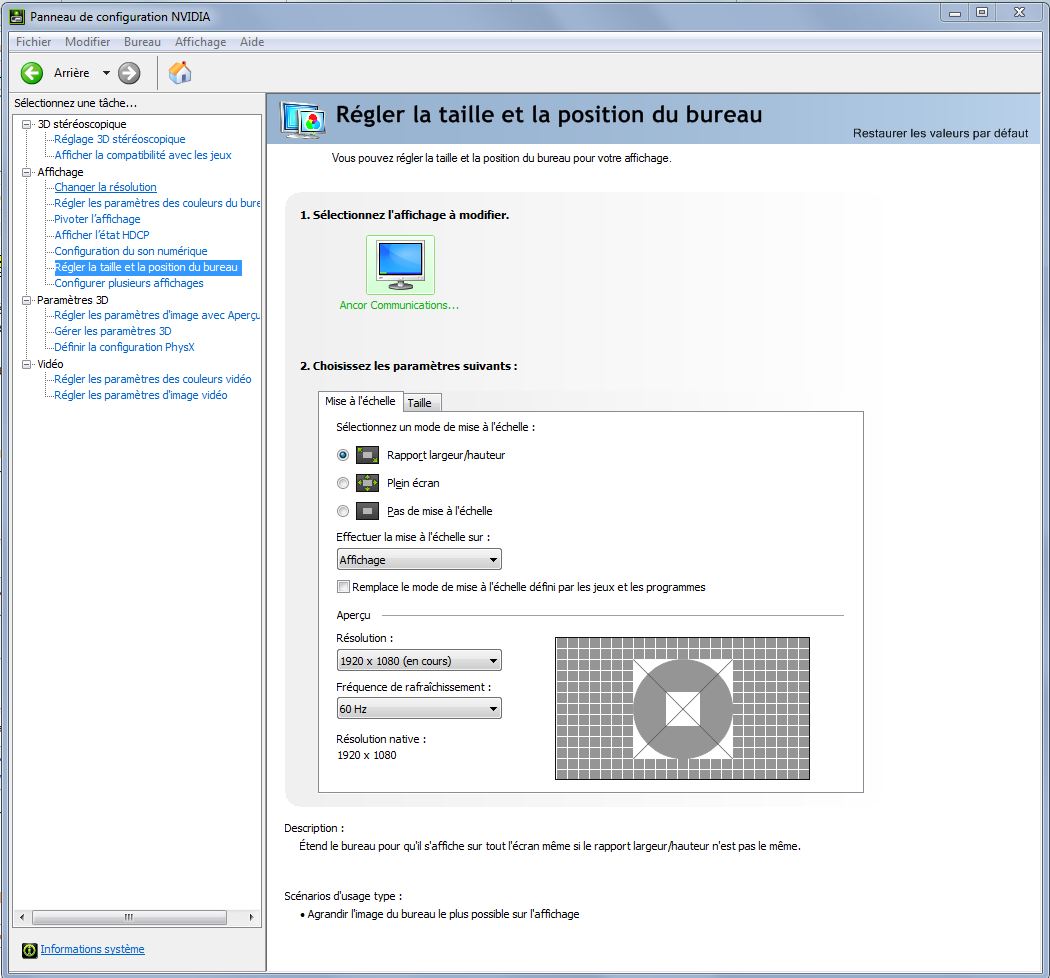
Task: Click Restaurer les valeurs par défaut
Action: tap(940, 133)
